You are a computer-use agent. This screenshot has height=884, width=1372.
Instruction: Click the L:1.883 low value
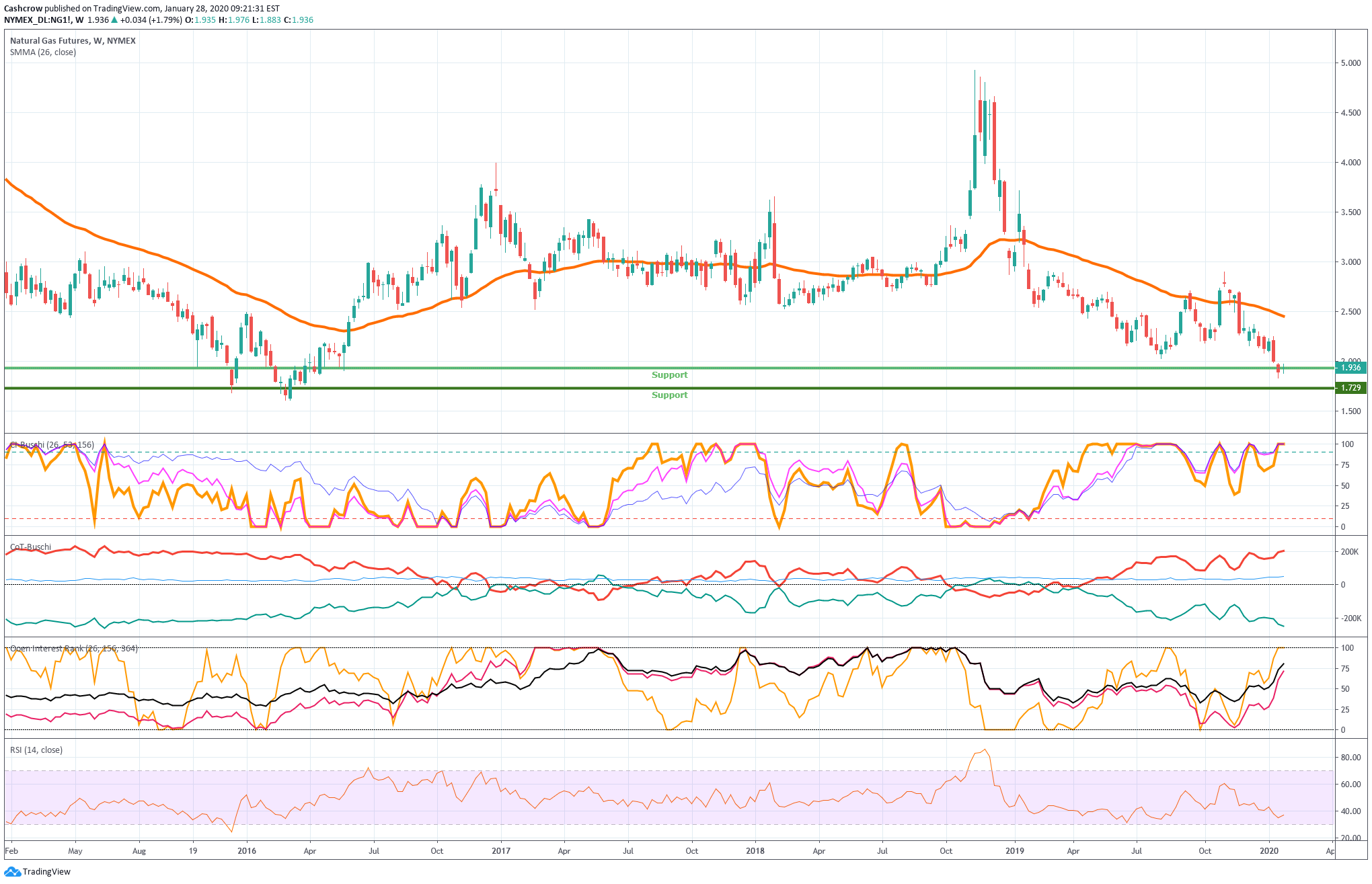click(x=267, y=20)
